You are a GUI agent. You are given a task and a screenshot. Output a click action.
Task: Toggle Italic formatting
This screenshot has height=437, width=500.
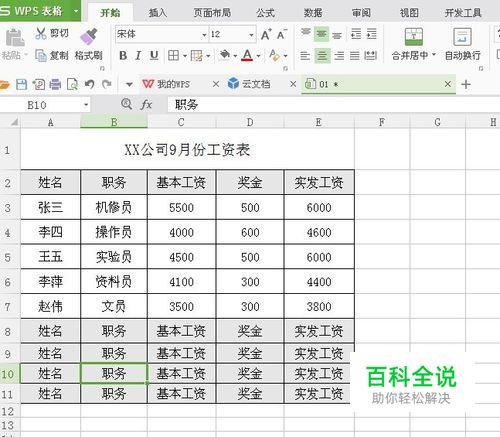coord(138,55)
